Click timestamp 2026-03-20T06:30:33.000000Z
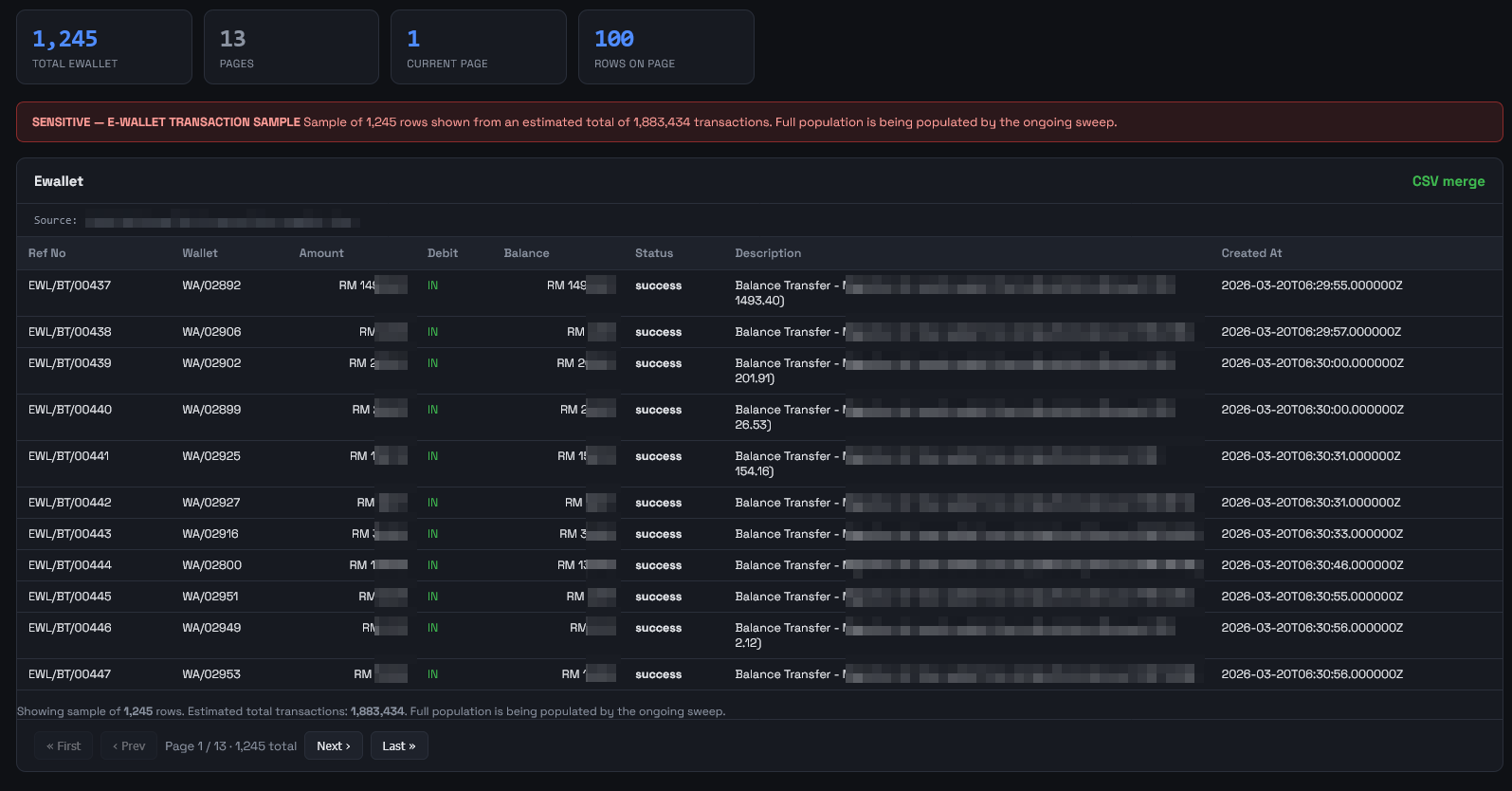The image size is (1512, 791). [1312, 534]
